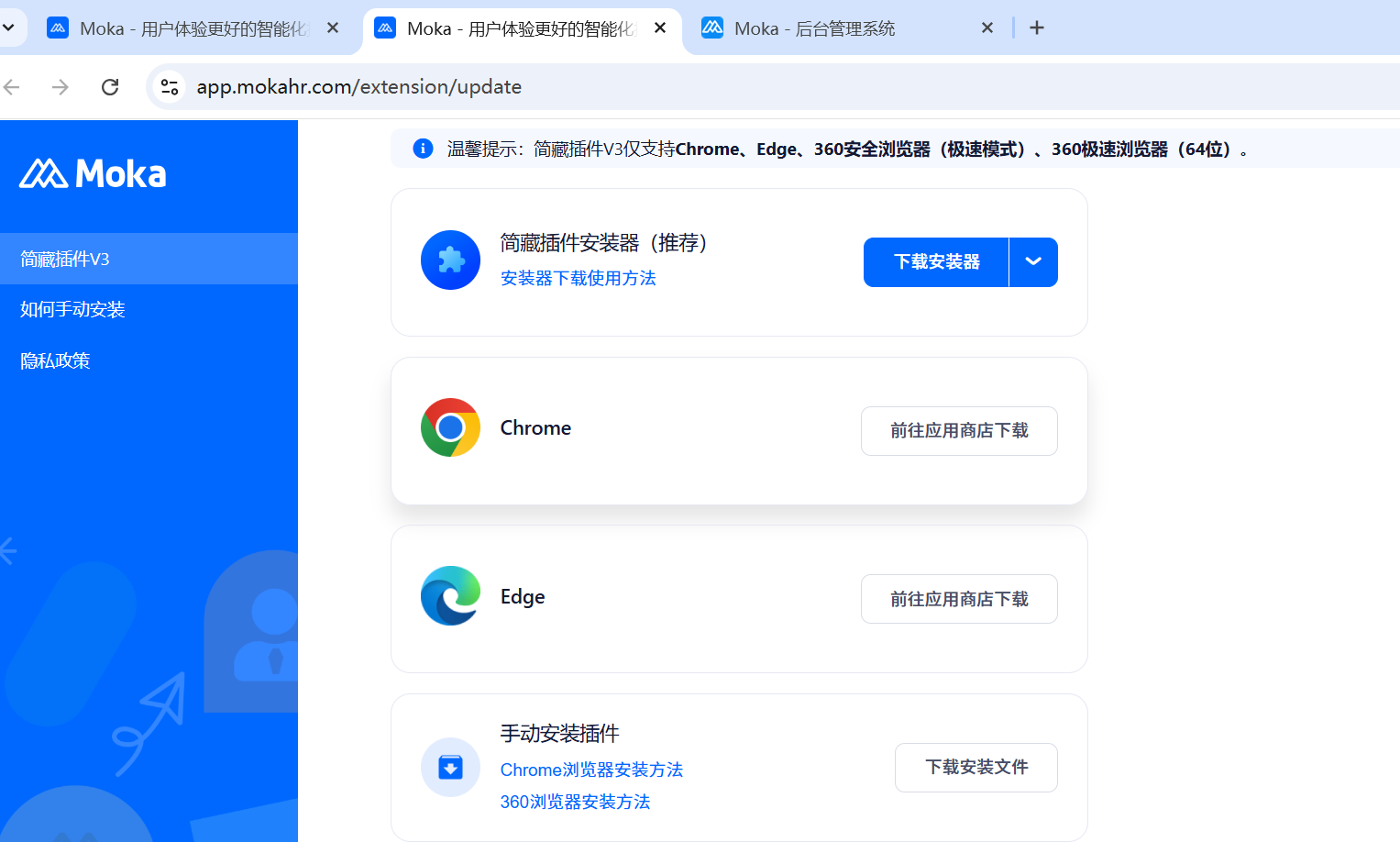Click the 下载安装文件 button
Viewport: 1400px width, 842px height.
[976, 768]
